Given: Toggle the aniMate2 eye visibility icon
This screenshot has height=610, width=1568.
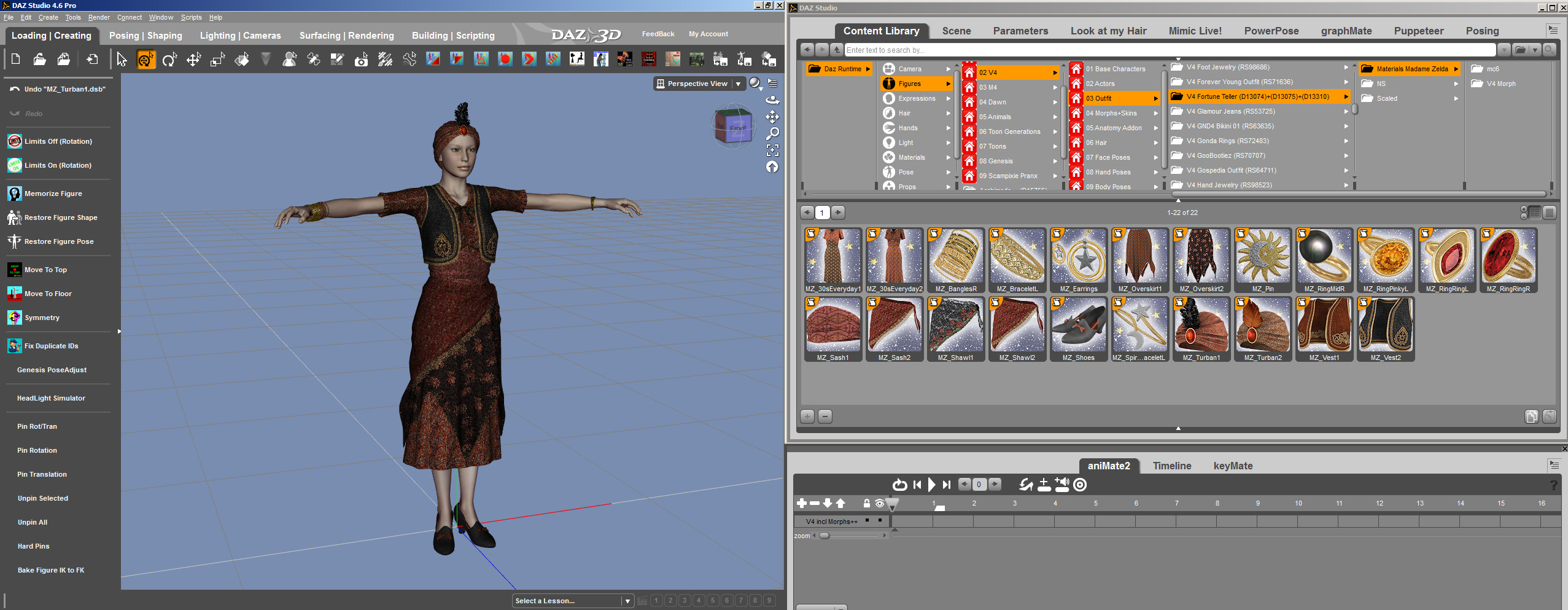Looking at the screenshot, I should click(879, 503).
